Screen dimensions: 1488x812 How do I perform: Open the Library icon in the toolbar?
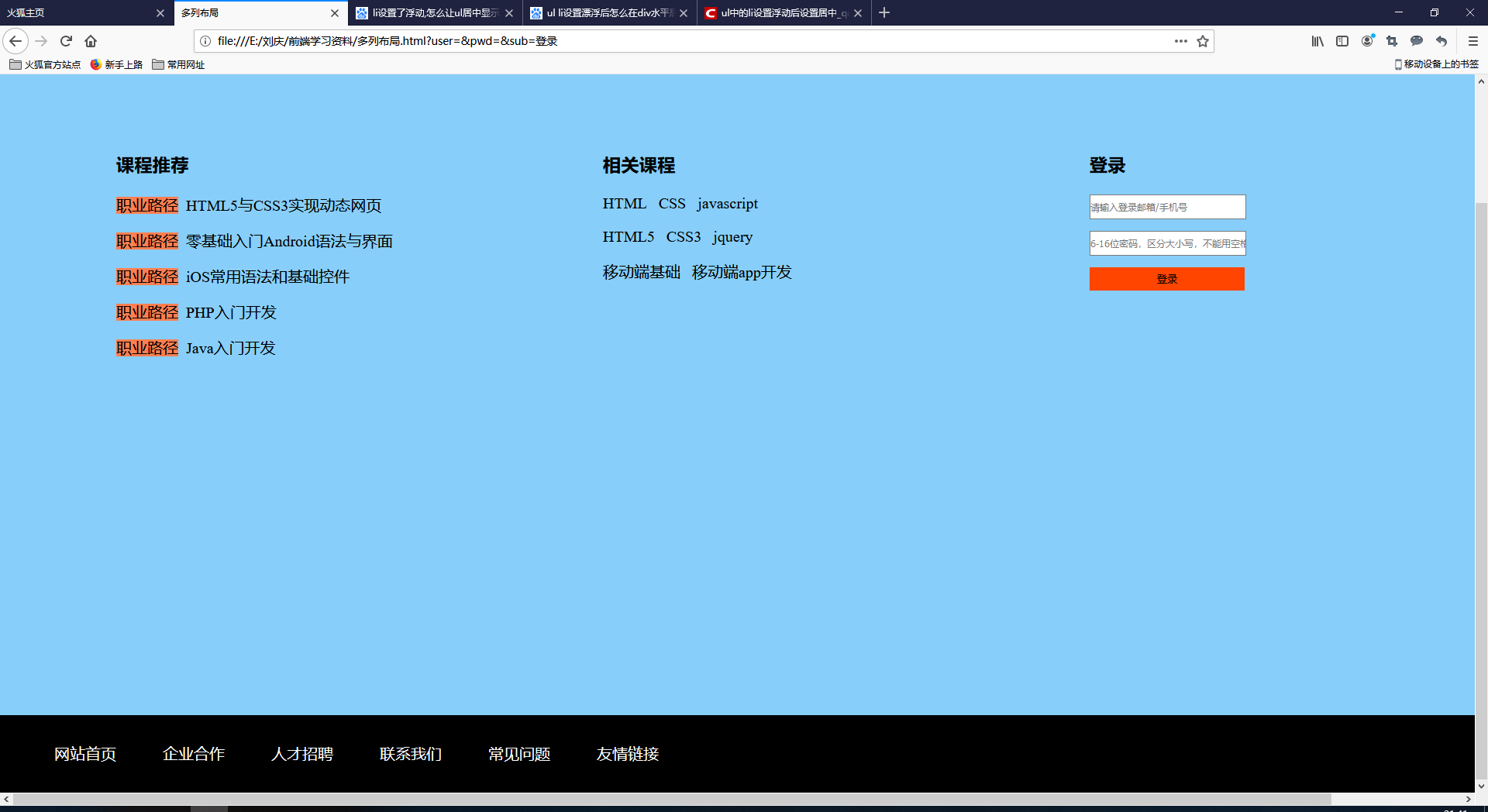point(1317,41)
